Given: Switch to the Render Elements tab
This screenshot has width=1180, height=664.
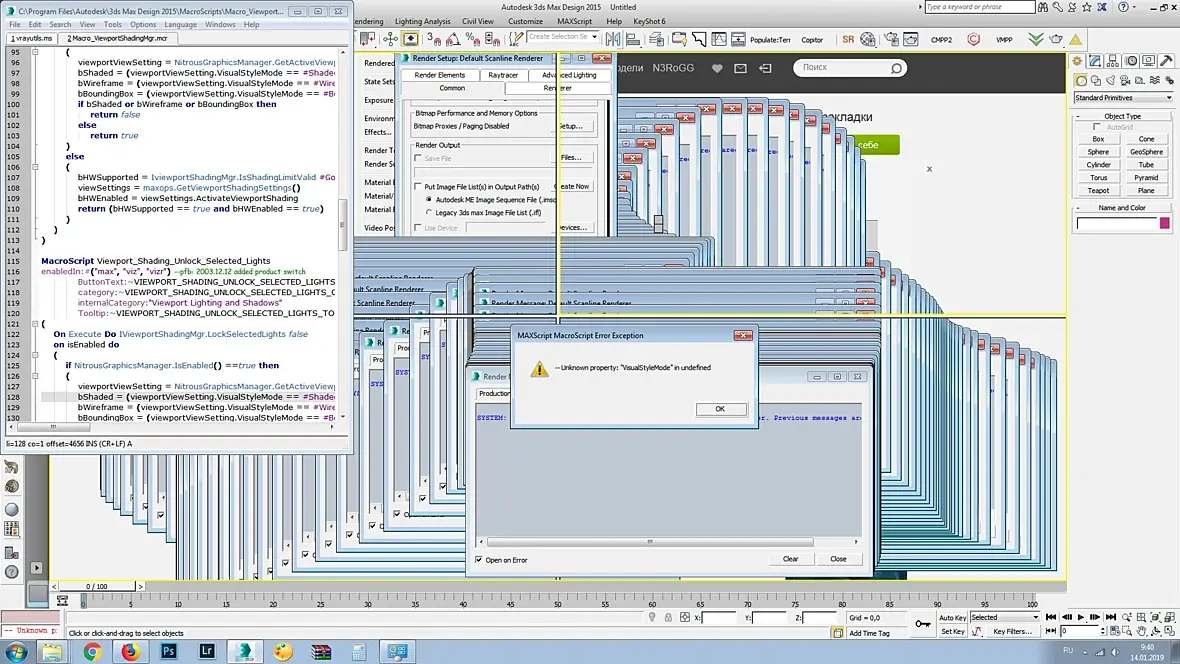Looking at the screenshot, I should [x=439, y=75].
